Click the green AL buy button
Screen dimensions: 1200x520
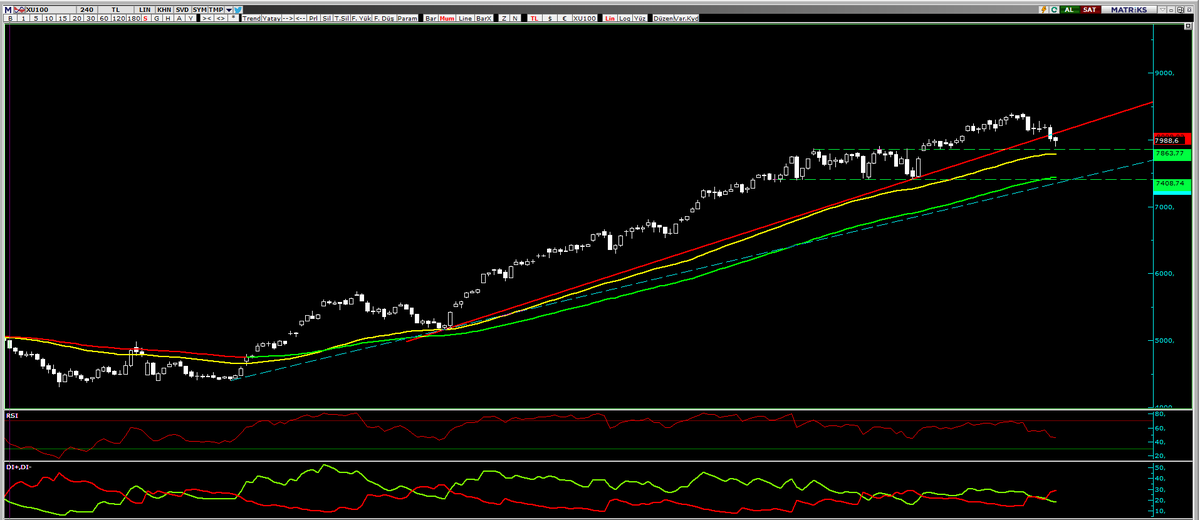1069,9
